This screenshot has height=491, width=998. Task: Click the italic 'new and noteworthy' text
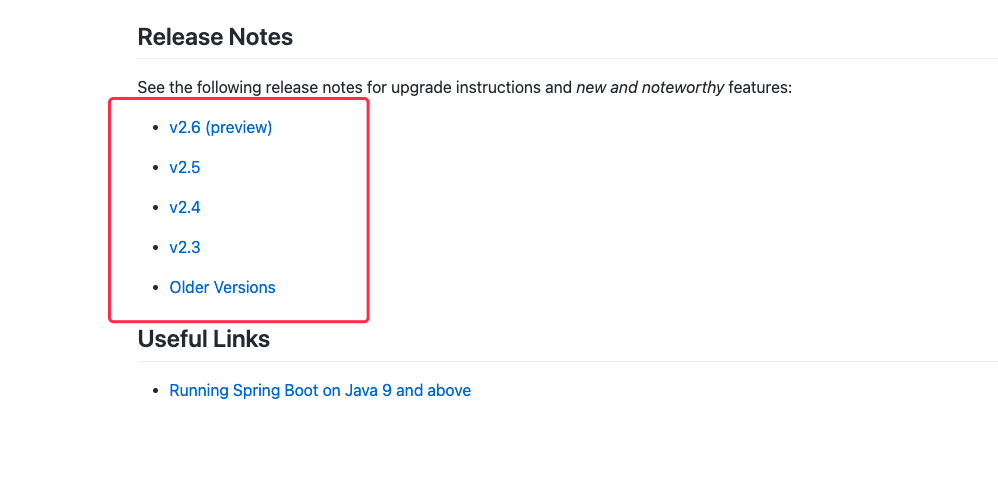650,87
